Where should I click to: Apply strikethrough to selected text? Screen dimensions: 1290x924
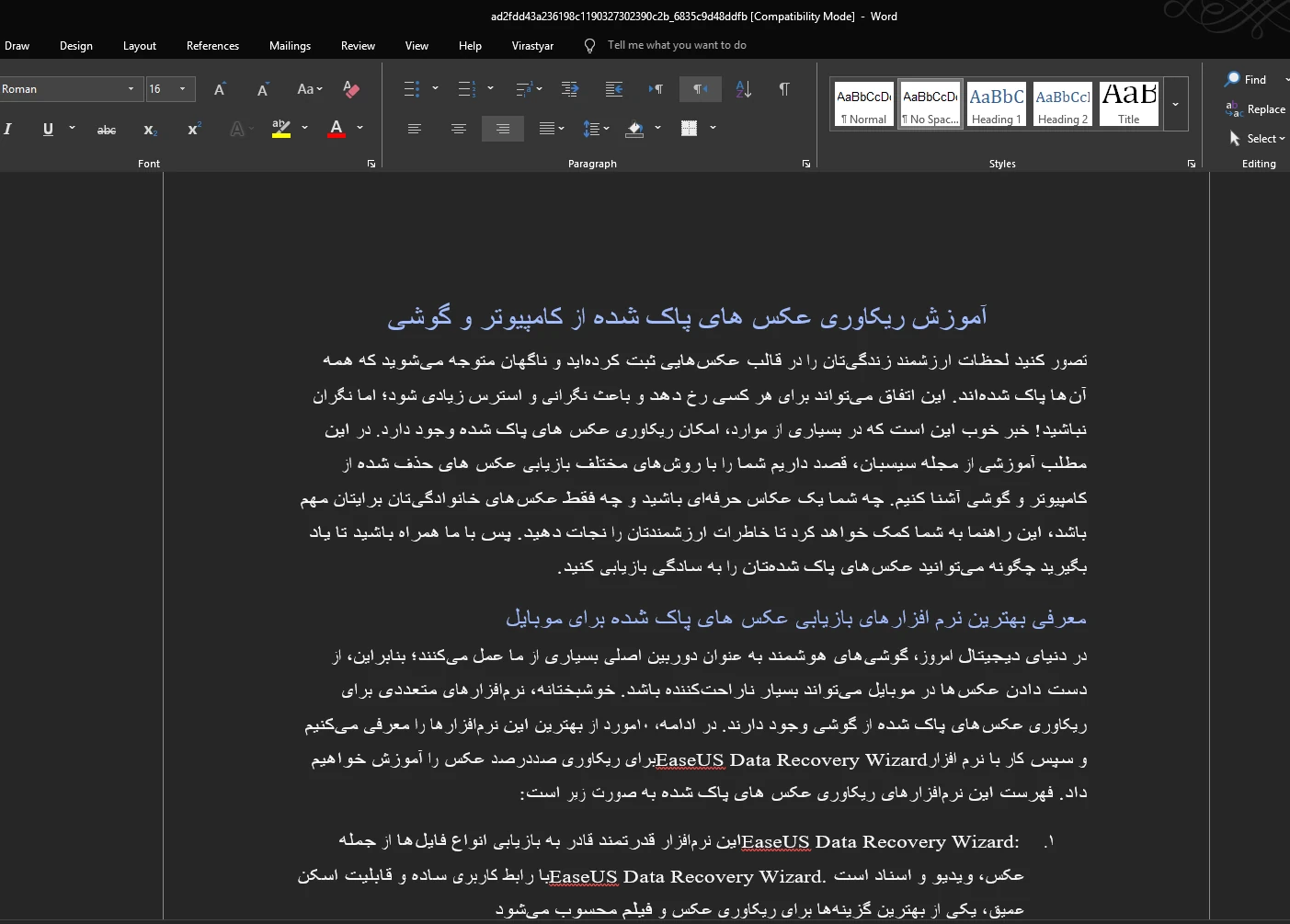[x=107, y=130]
